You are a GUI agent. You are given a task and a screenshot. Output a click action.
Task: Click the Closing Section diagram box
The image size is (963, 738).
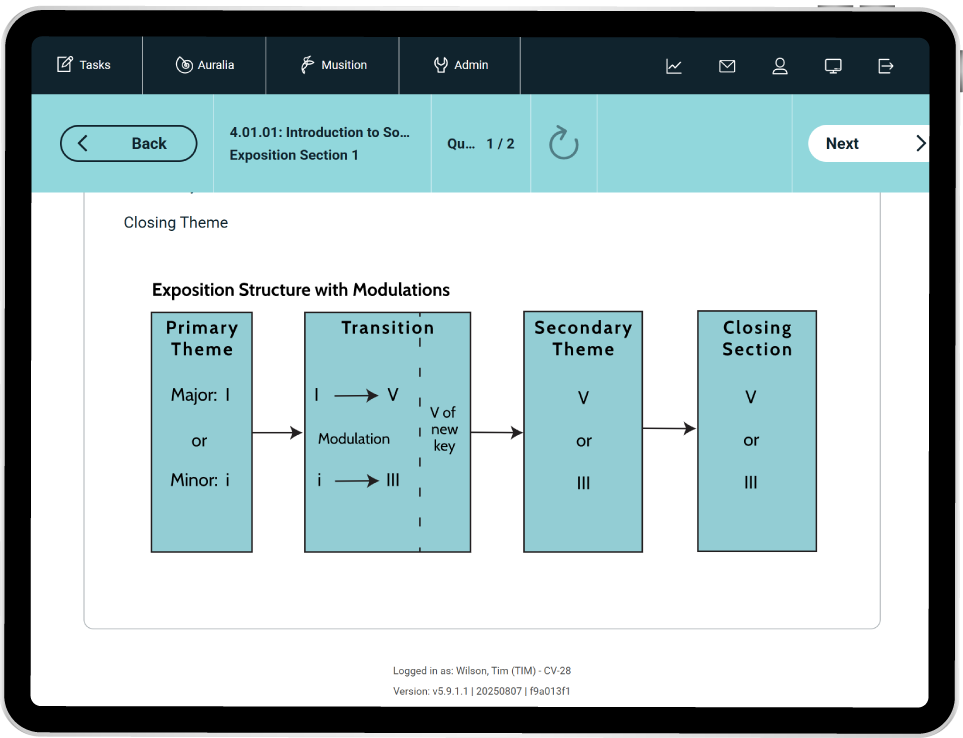tap(757, 431)
